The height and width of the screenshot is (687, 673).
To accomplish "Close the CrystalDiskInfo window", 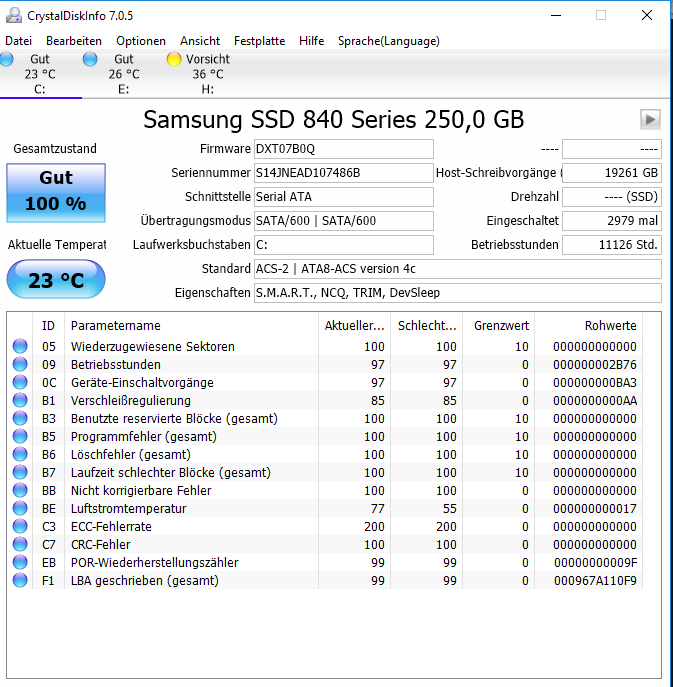I will [647, 15].
